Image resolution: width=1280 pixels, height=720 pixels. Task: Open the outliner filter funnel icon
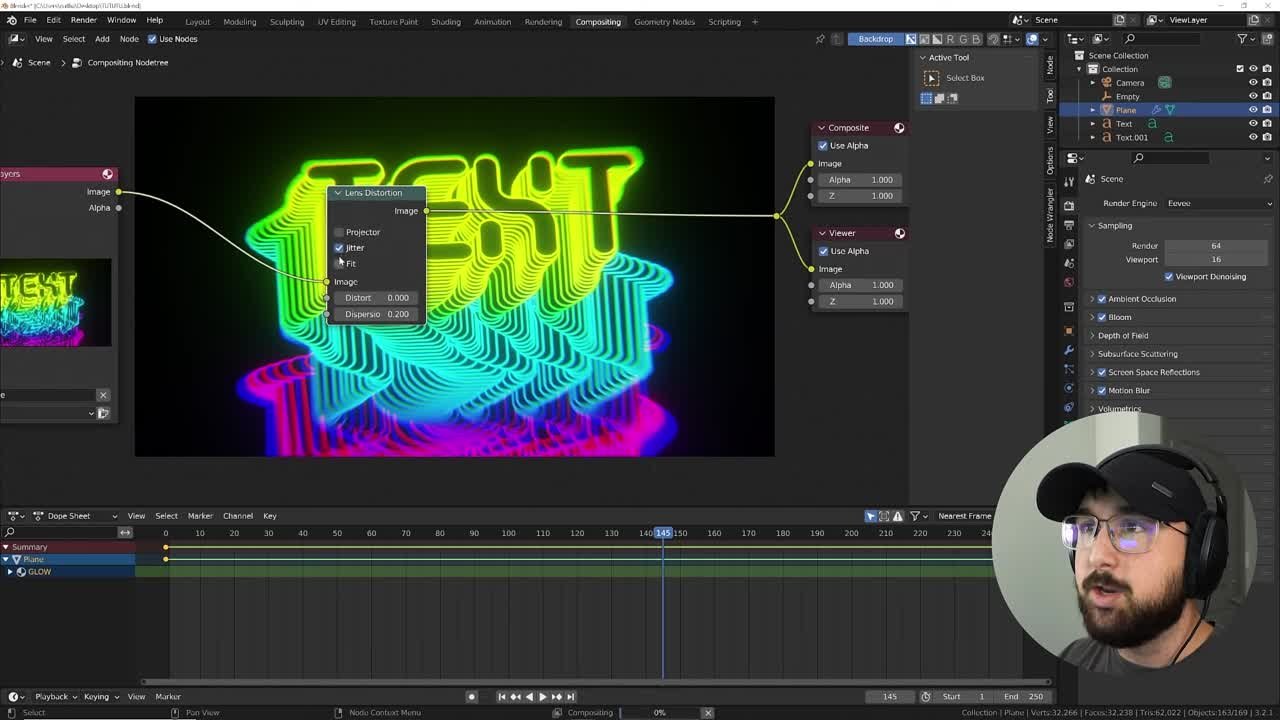1240,39
